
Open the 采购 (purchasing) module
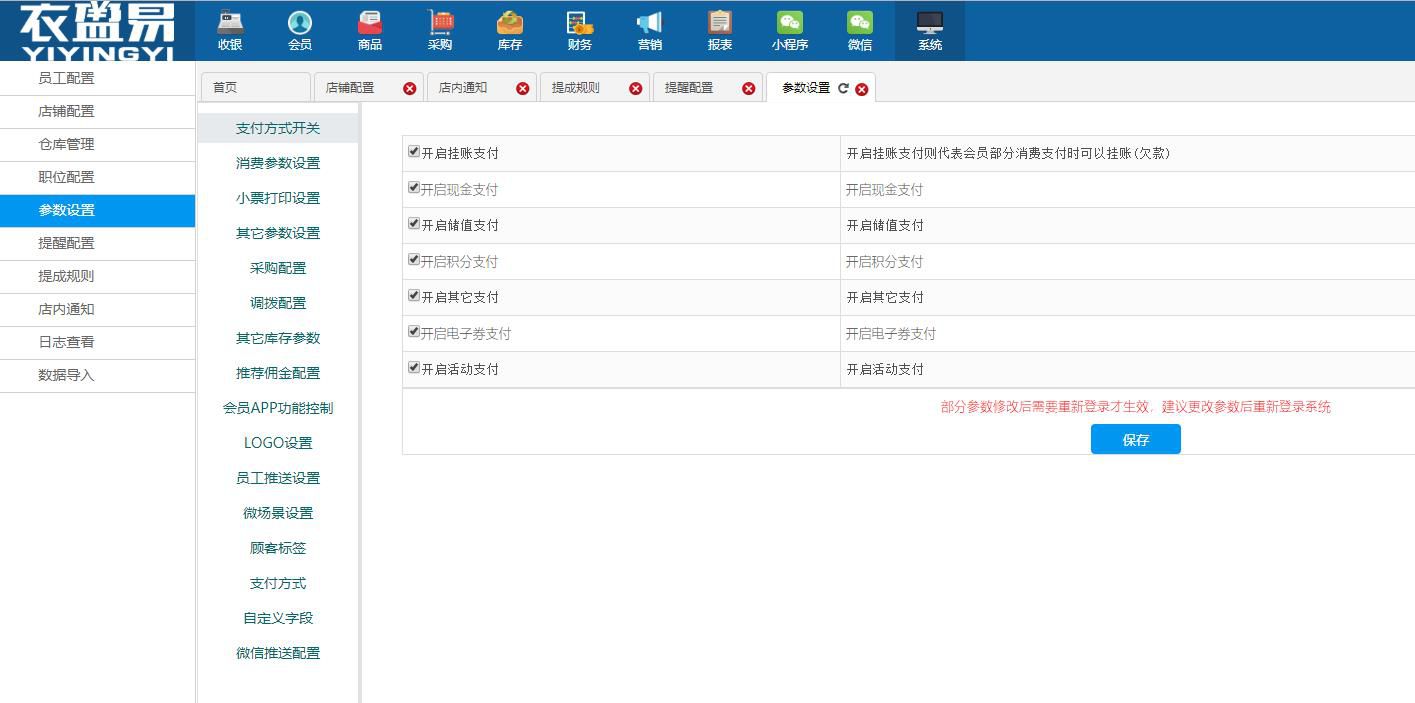(439, 30)
